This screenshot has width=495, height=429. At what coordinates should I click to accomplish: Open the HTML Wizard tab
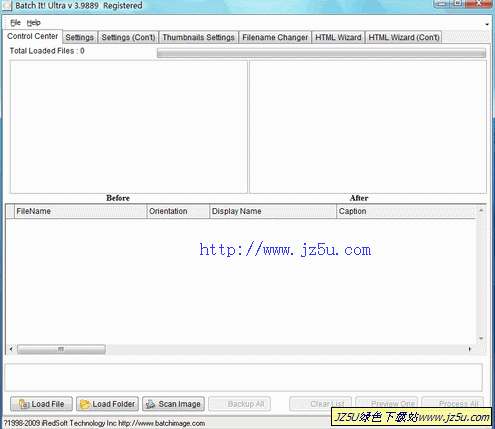point(338,37)
